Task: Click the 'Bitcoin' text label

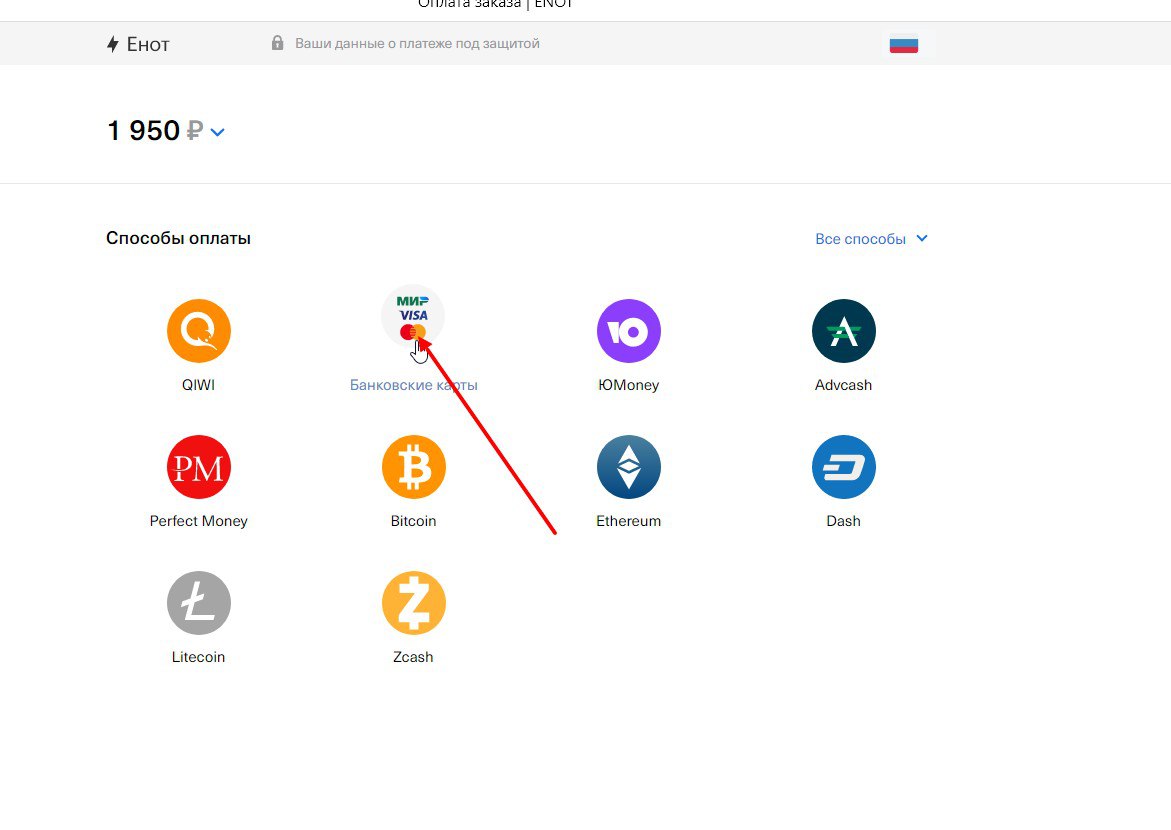Action: (413, 521)
